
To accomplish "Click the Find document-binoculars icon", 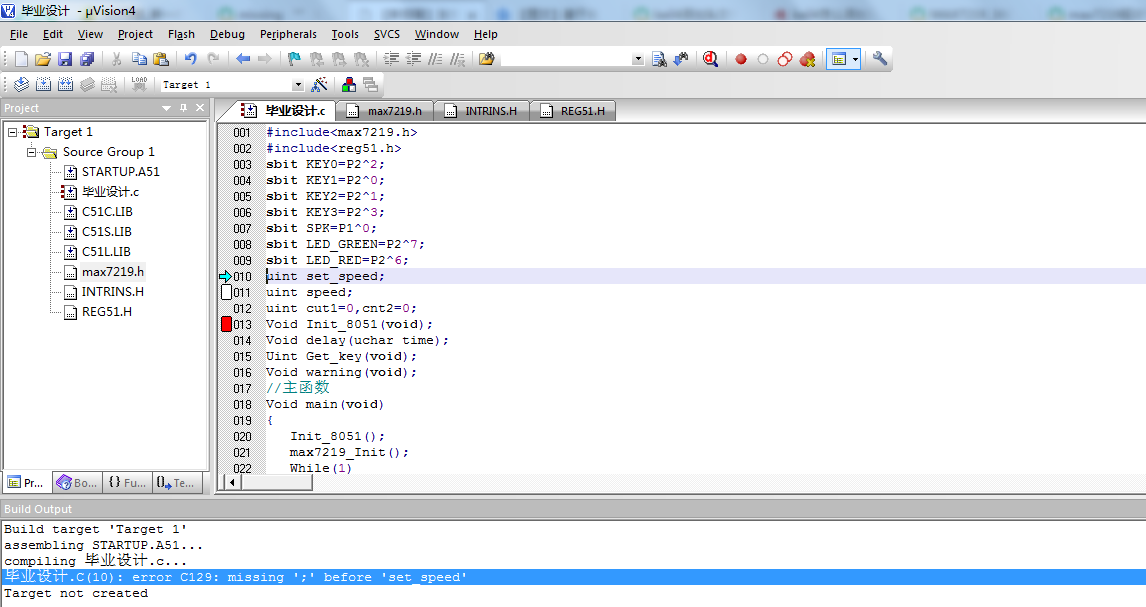I will click(659, 59).
